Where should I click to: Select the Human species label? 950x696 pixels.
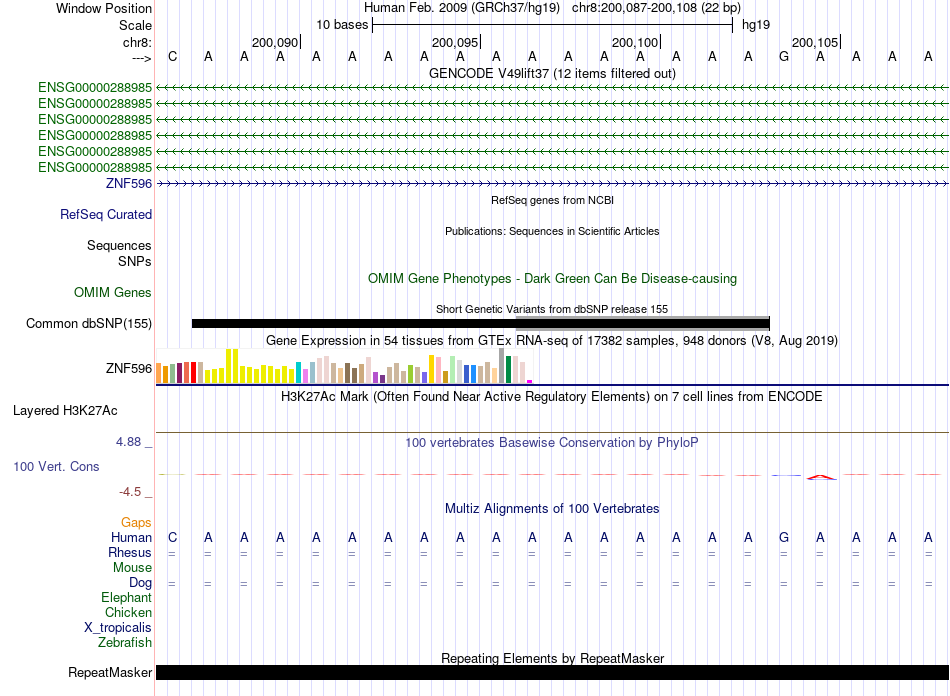[131, 537]
